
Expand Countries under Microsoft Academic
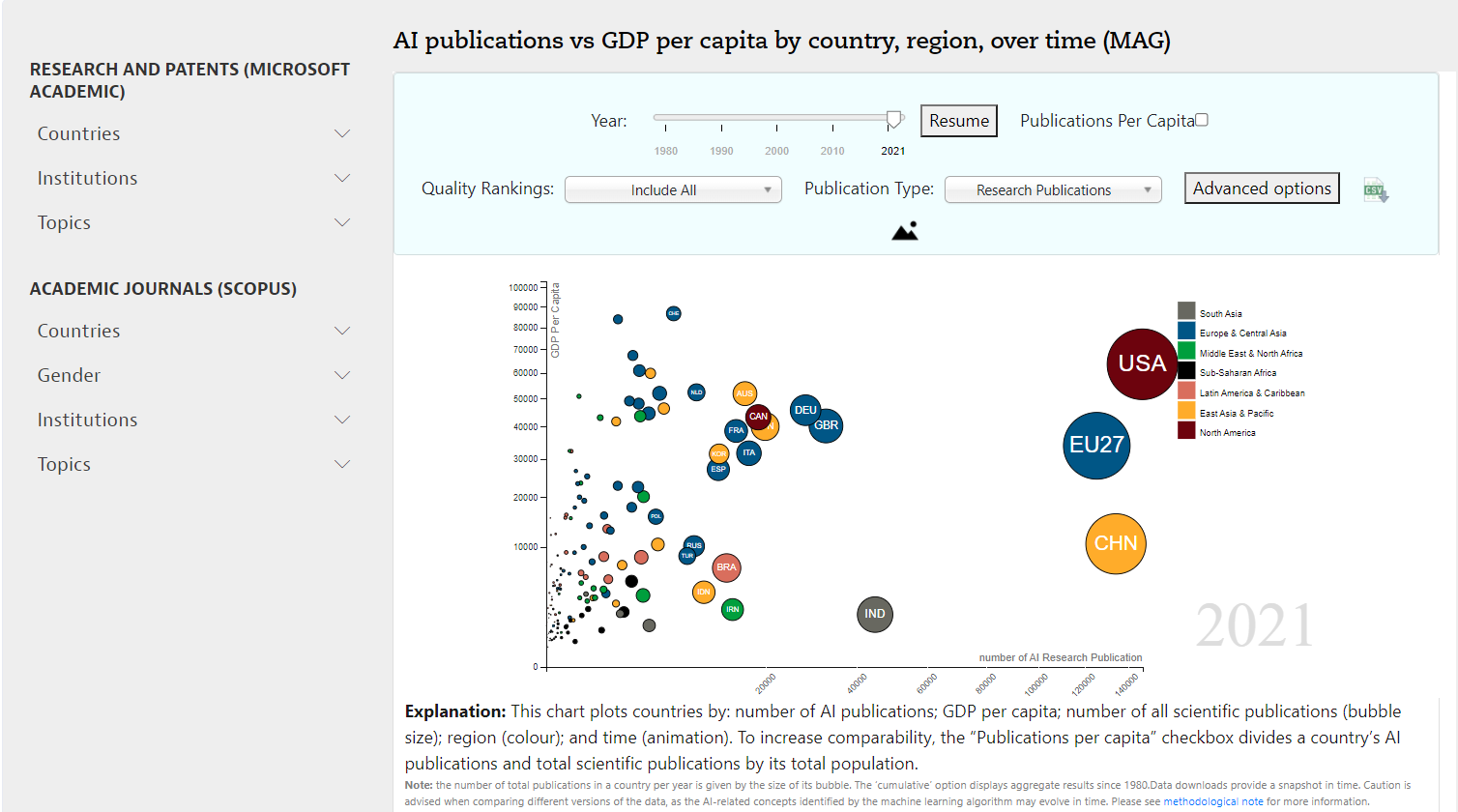(x=193, y=133)
